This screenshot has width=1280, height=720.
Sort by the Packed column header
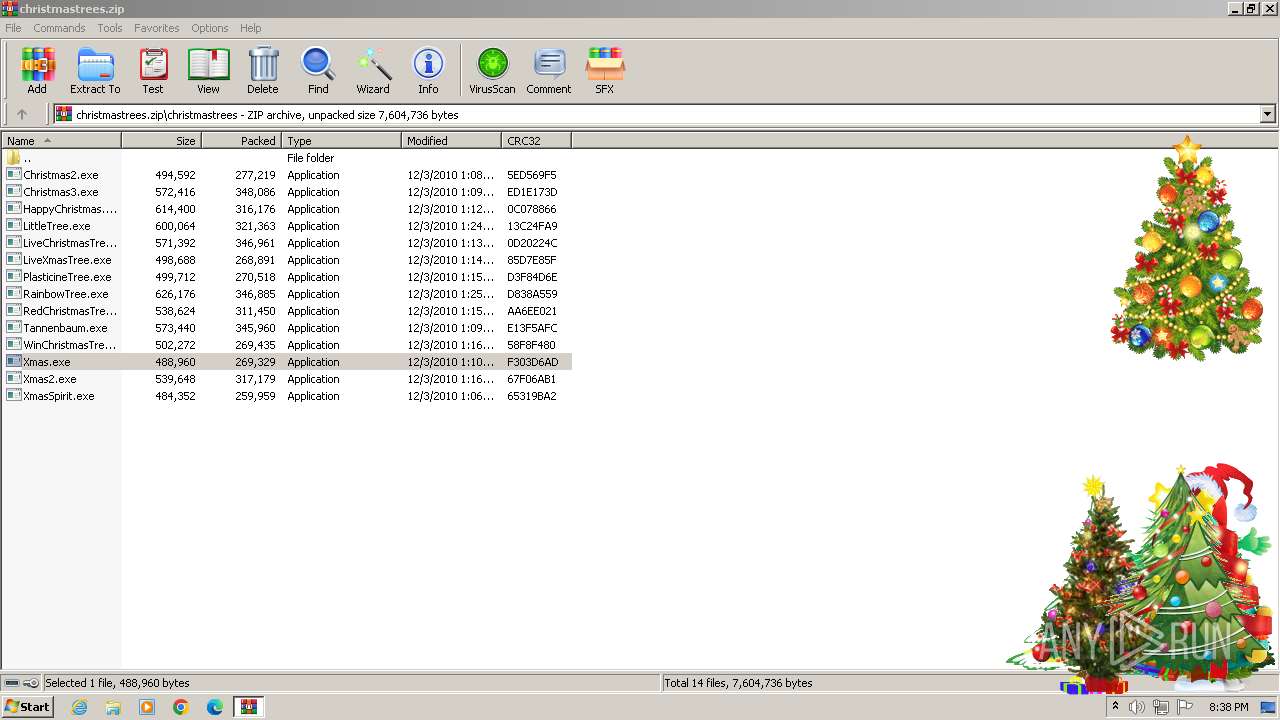(241, 141)
